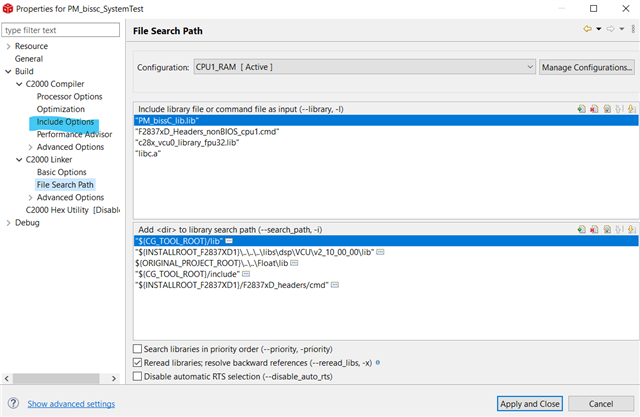Select Basic Options under C2000 Linker
The width and height of the screenshot is (640, 417).
point(61,172)
